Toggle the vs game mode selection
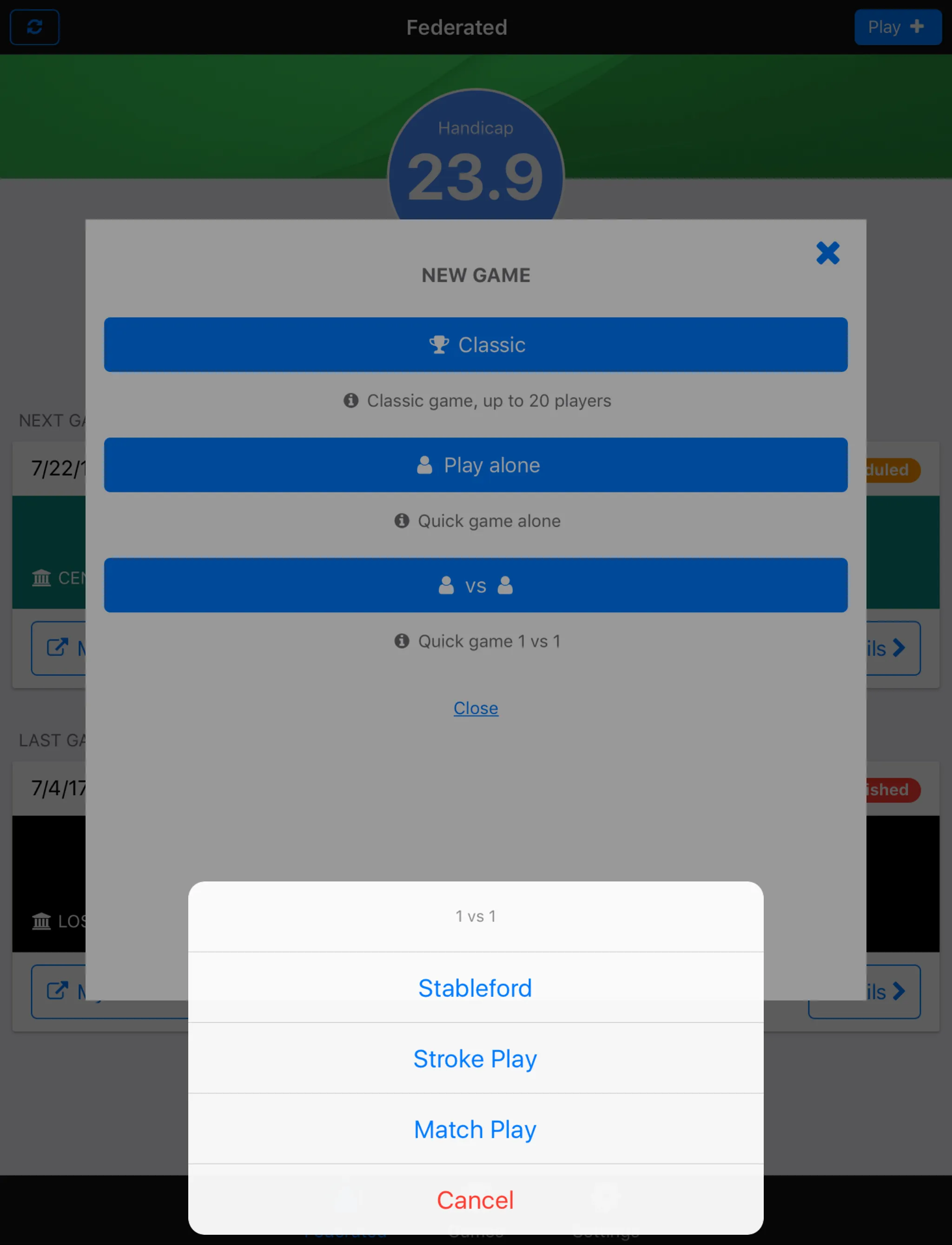The width and height of the screenshot is (952, 1245). [x=476, y=585]
